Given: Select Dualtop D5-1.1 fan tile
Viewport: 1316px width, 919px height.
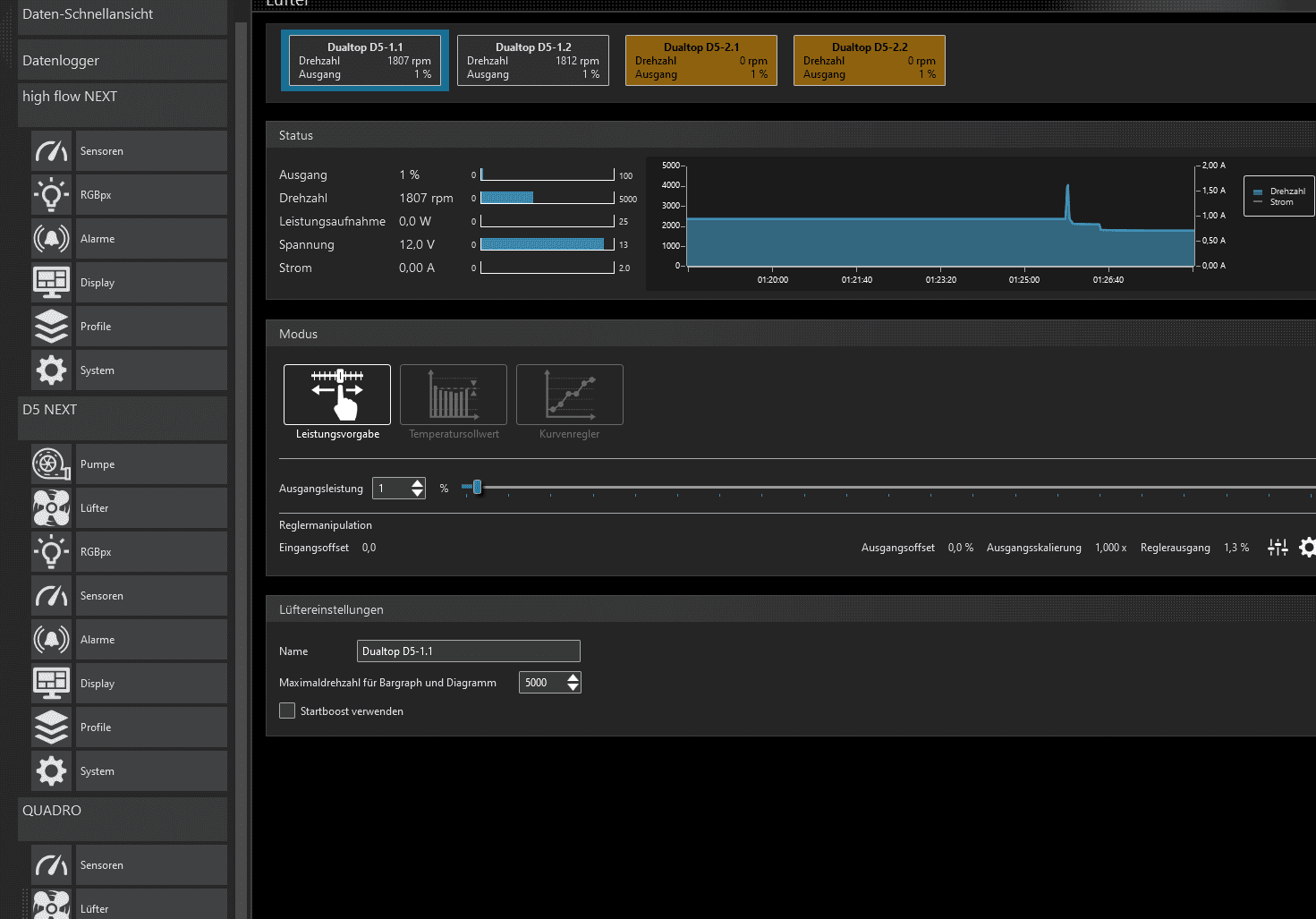Looking at the screenshot, I should coord(365,60).
